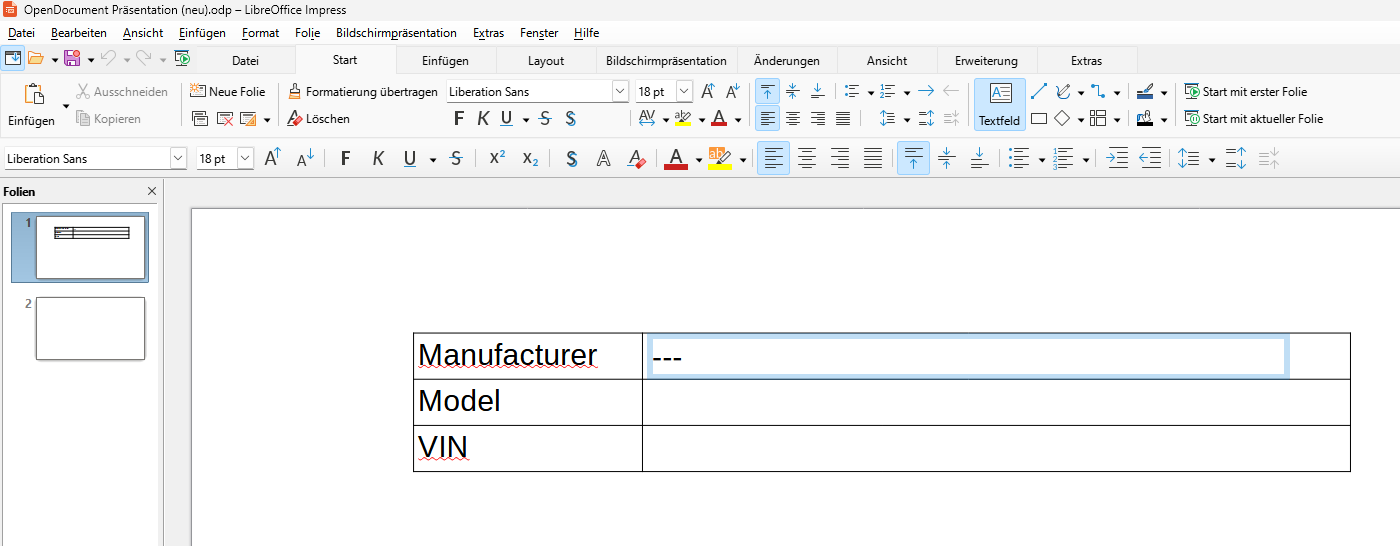Click the duplicate slide icon
1400x546 pixels.
200,119
